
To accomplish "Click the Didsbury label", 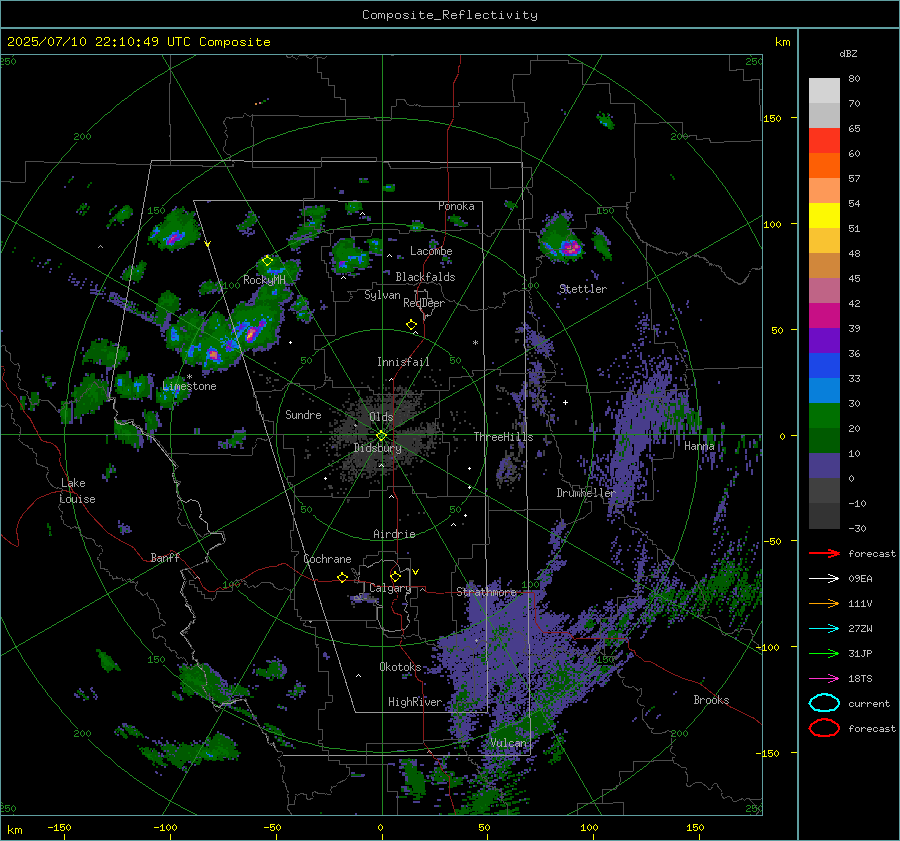I will [377, 448].
